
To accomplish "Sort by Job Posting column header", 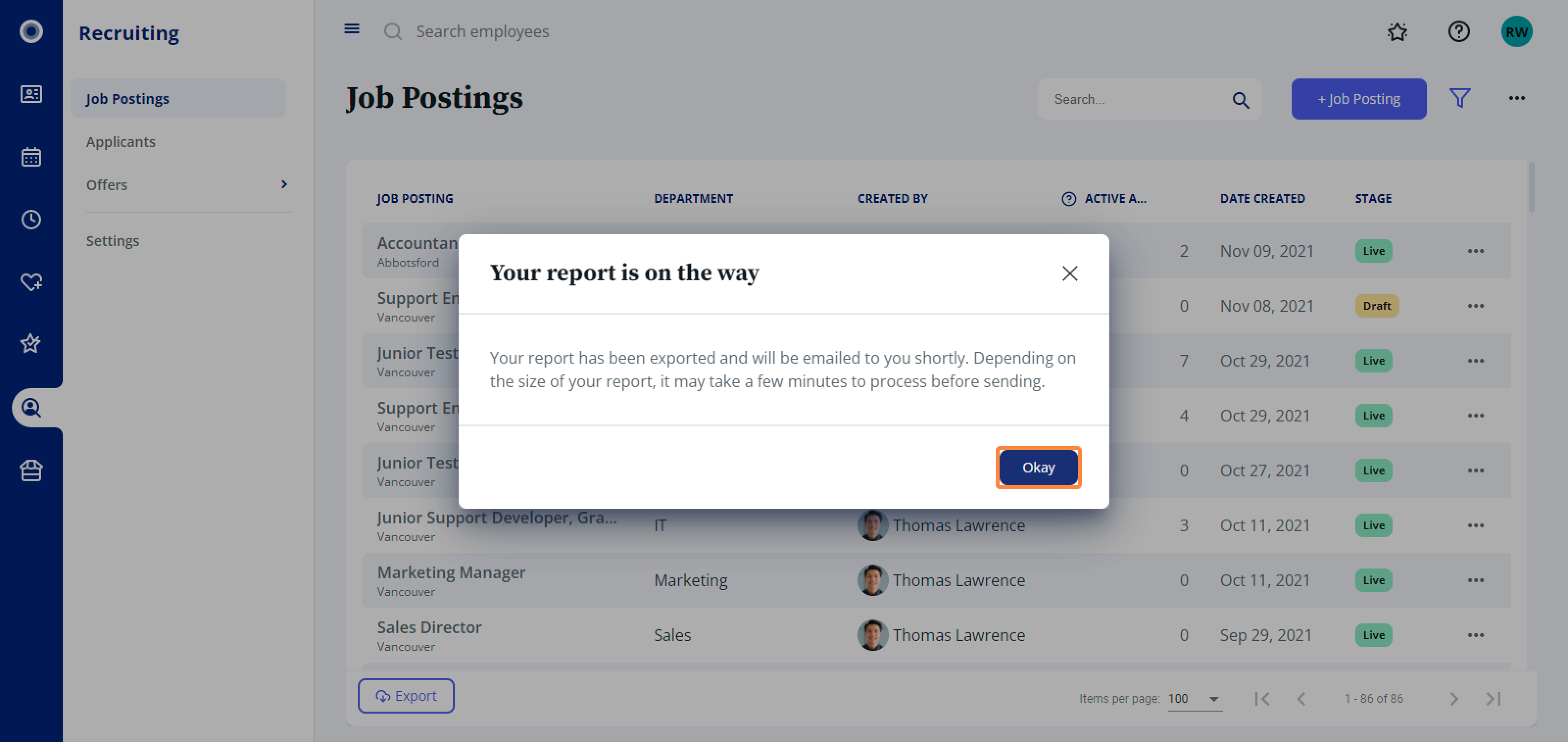I will [x=415, y=199].
